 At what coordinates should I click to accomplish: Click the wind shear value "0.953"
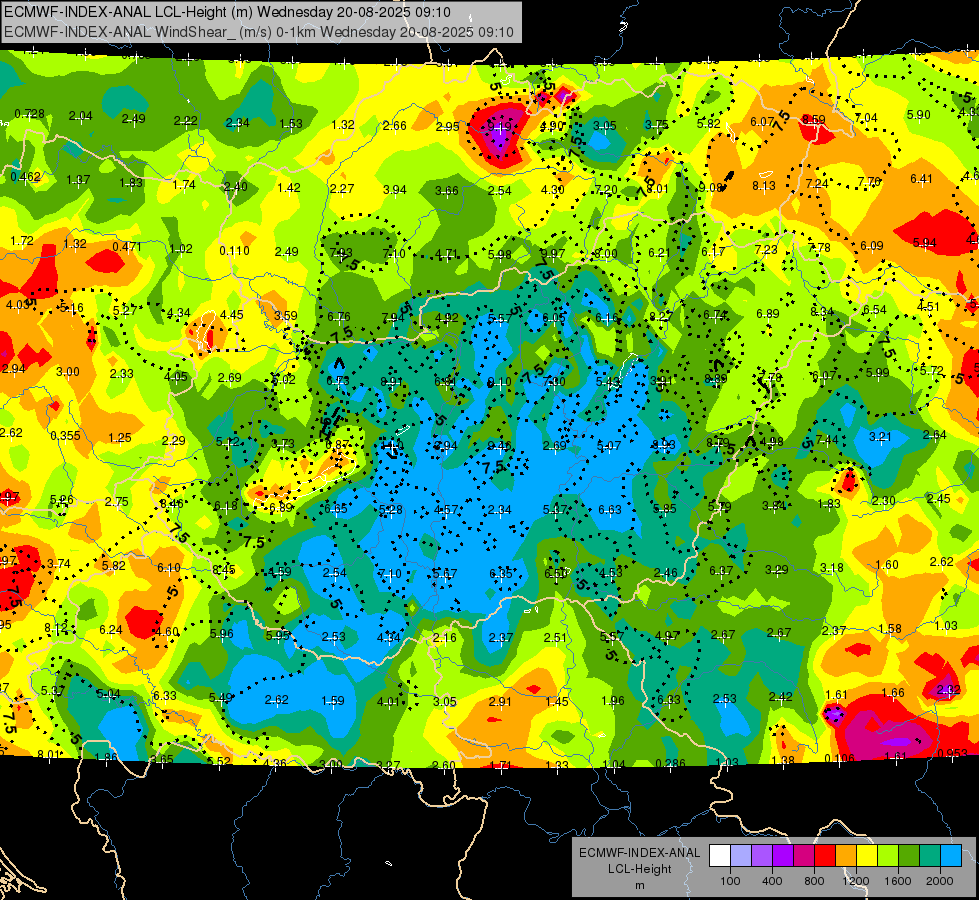952,753
